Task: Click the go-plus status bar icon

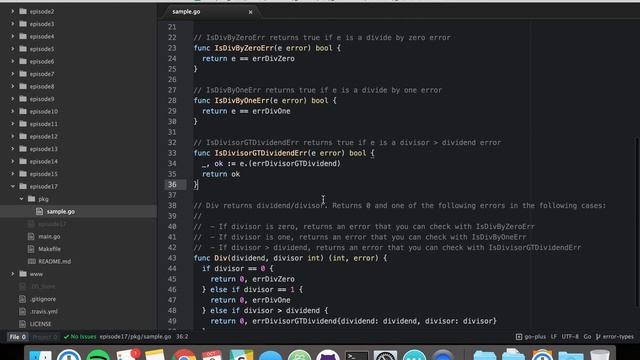Action: 519,337
